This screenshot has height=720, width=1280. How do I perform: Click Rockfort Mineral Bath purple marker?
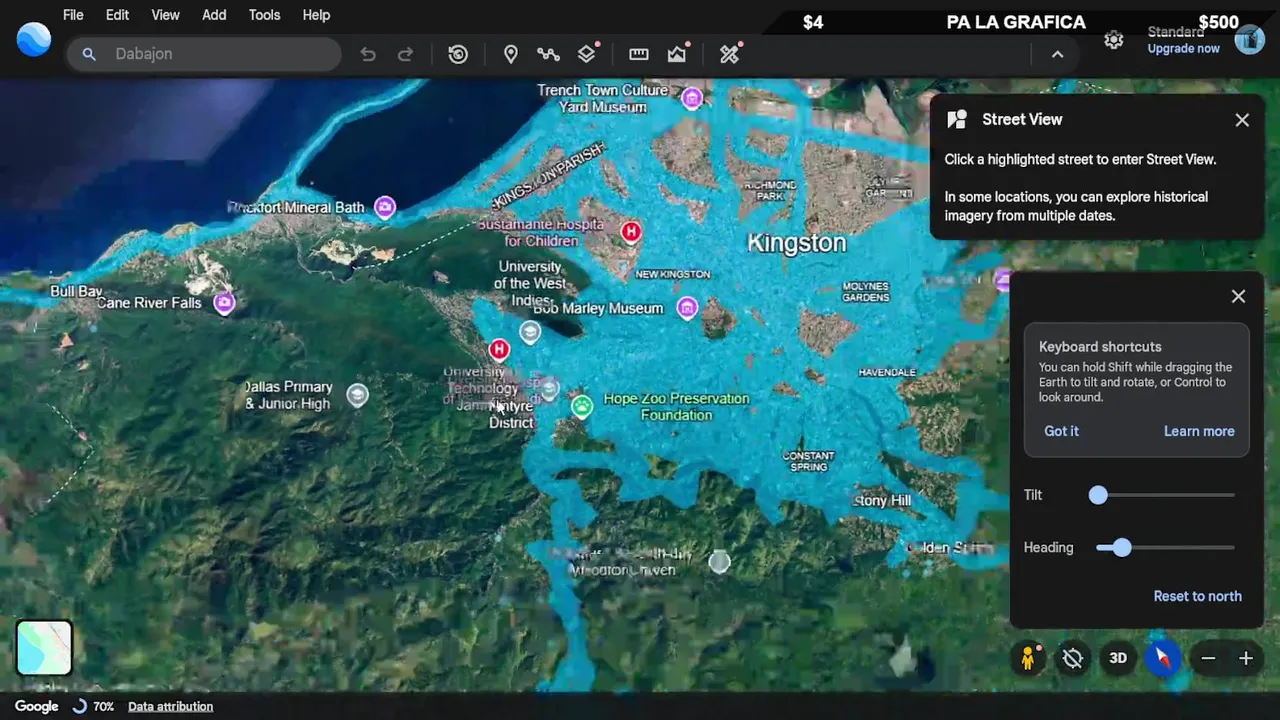point(385,207)
